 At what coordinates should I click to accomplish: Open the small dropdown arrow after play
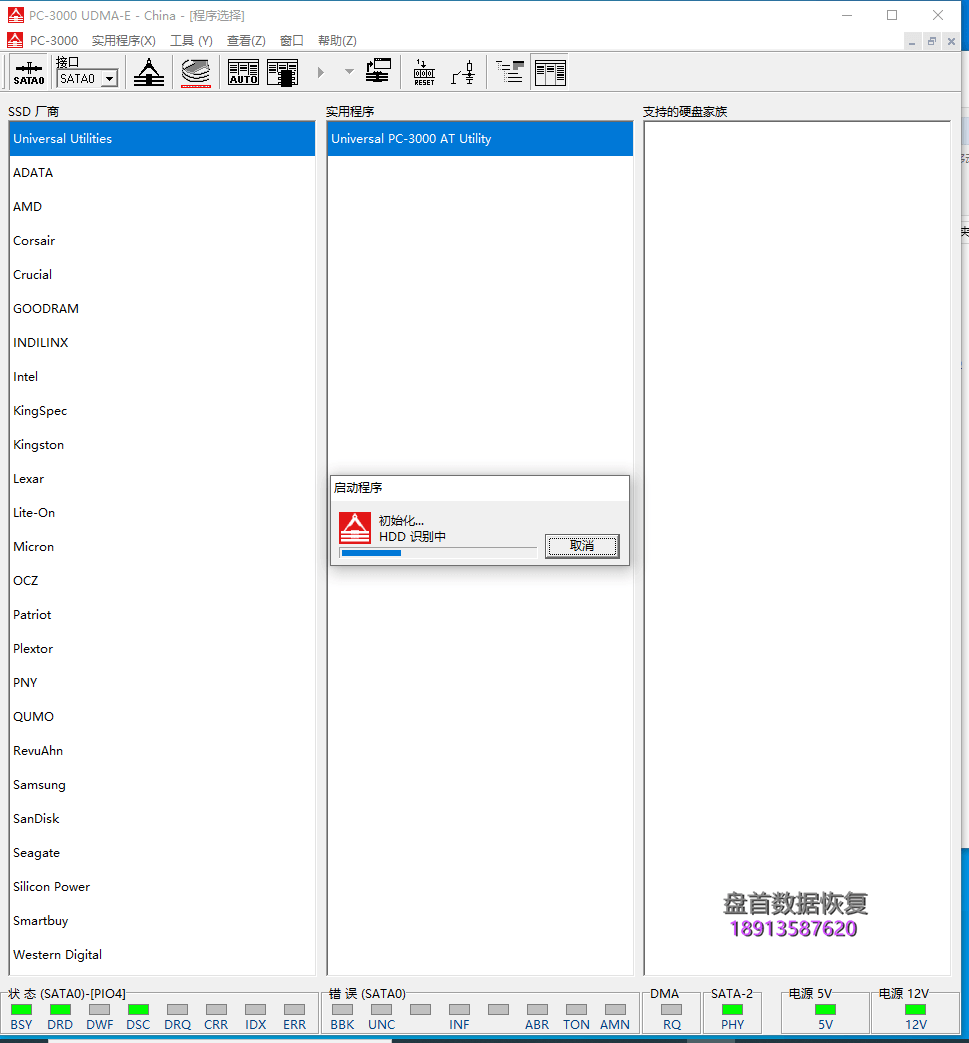[349, 71]
